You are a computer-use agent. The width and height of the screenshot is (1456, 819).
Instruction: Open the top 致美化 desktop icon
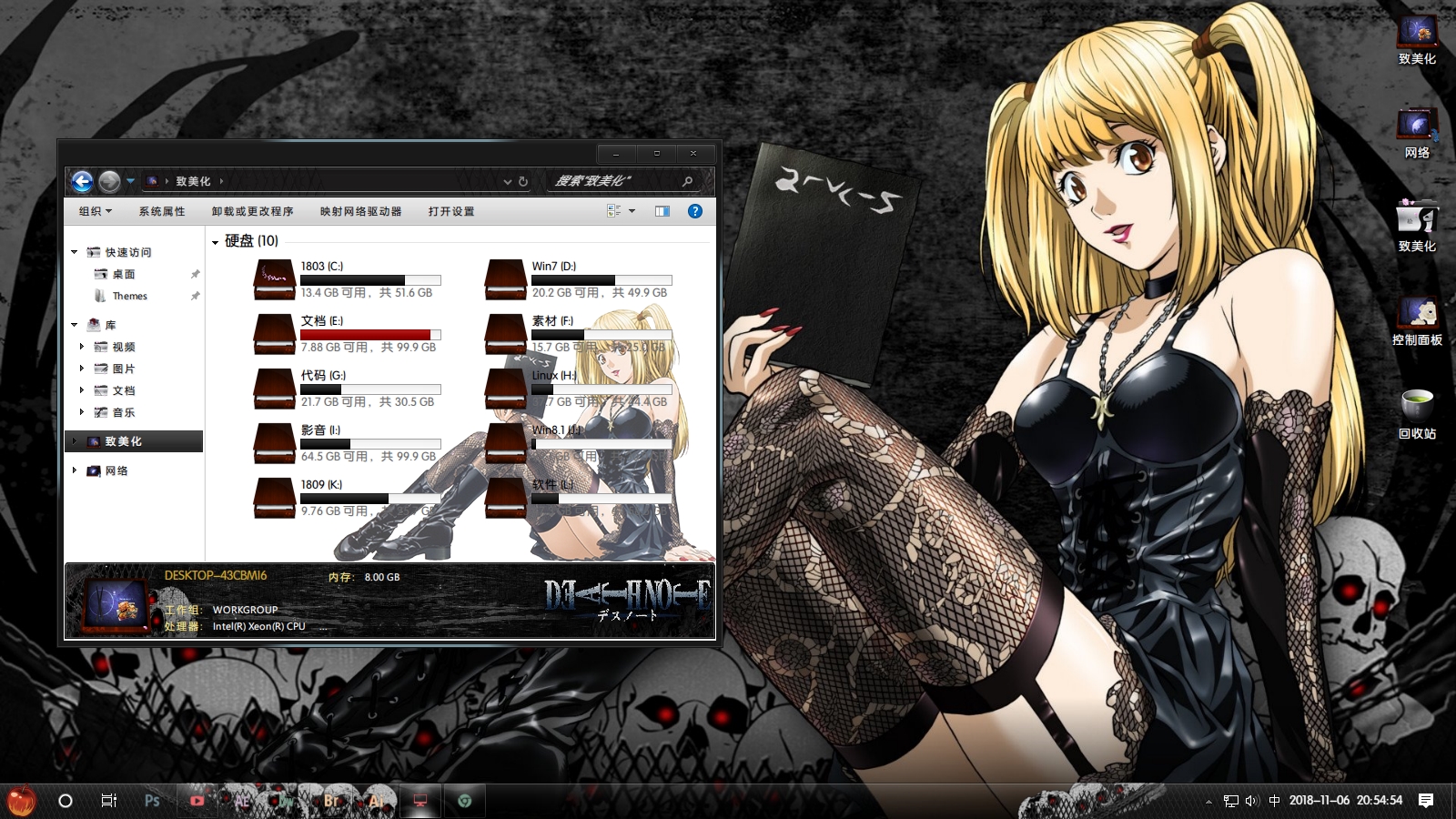1417,39
